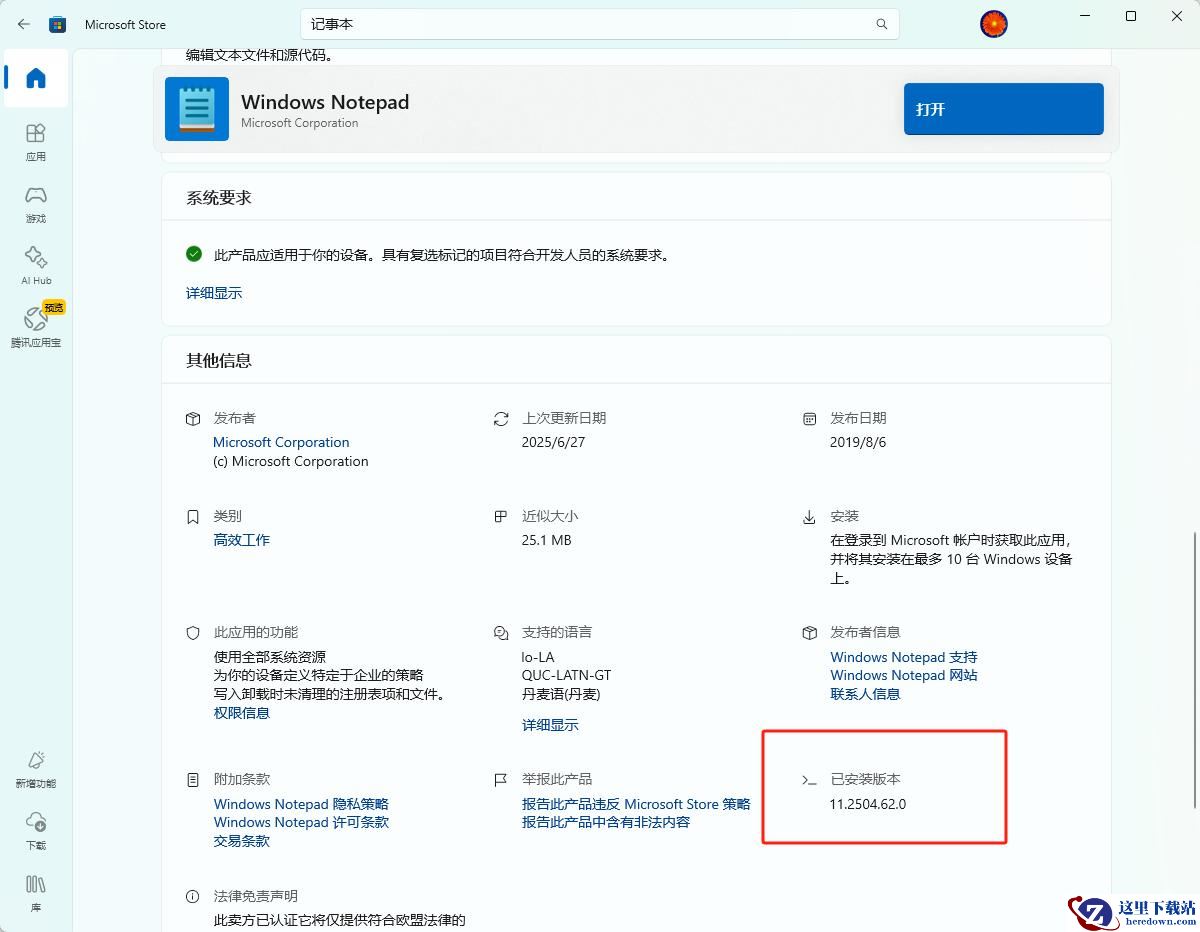Image resolution: width=1200 pixels, height=932 pixels.
Task: Expand 详细显示 under 支持的语言
Action: pyautogui.click(x=550, y=725)
